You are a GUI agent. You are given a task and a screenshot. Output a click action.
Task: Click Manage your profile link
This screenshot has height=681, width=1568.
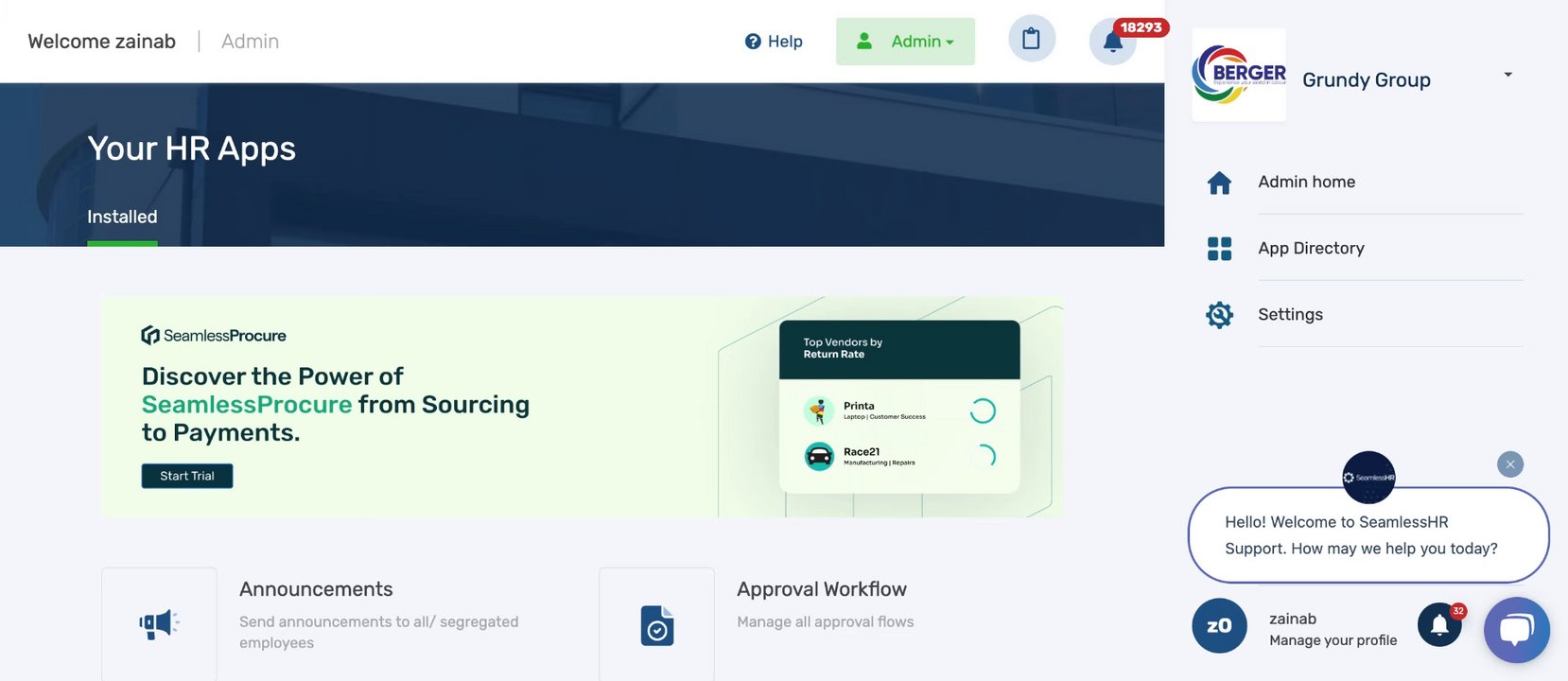[1333, 640]
